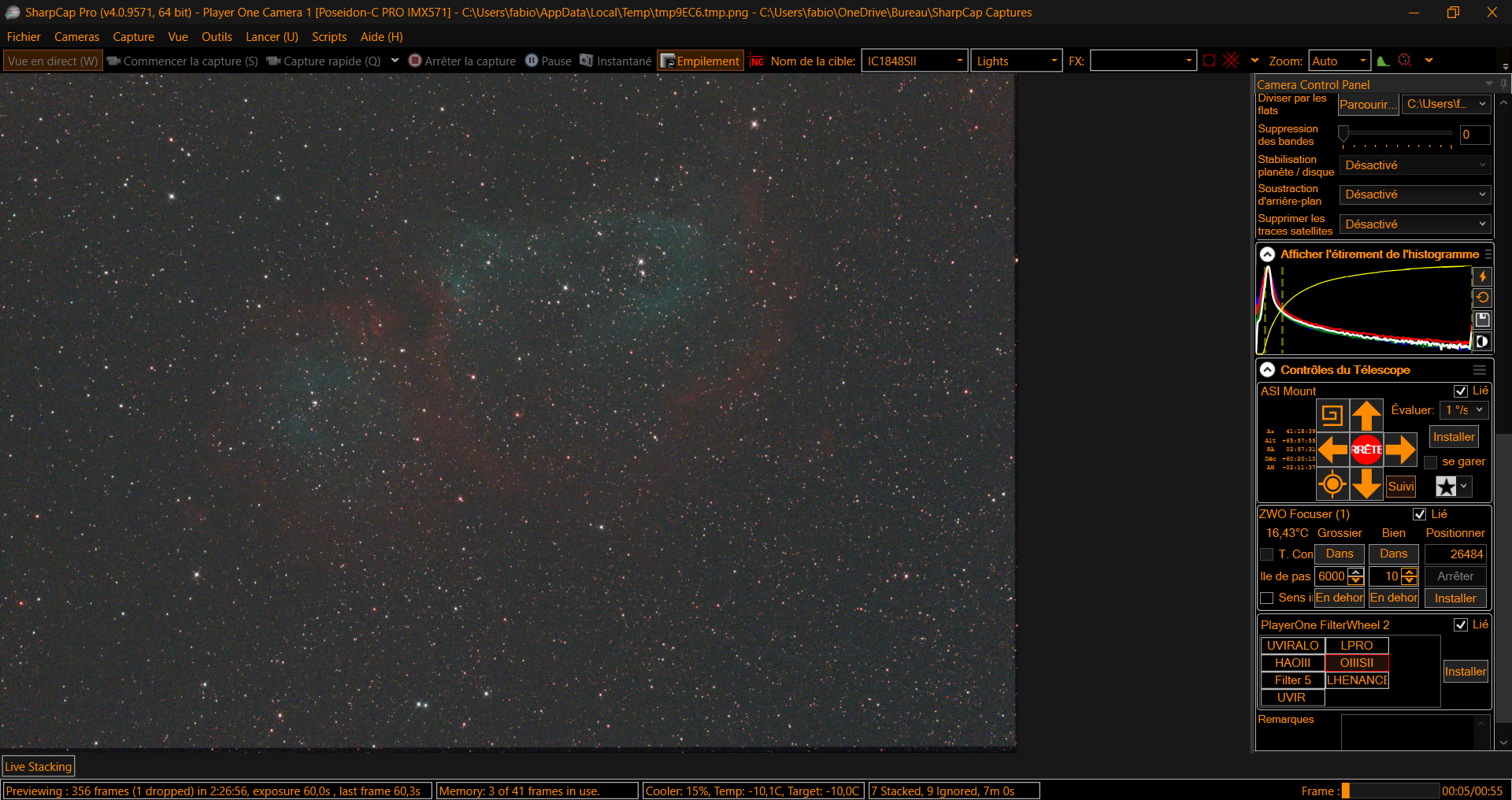
Task: Reset the histogram stretch with the circular arrow icon
Action: point(1482,298)
